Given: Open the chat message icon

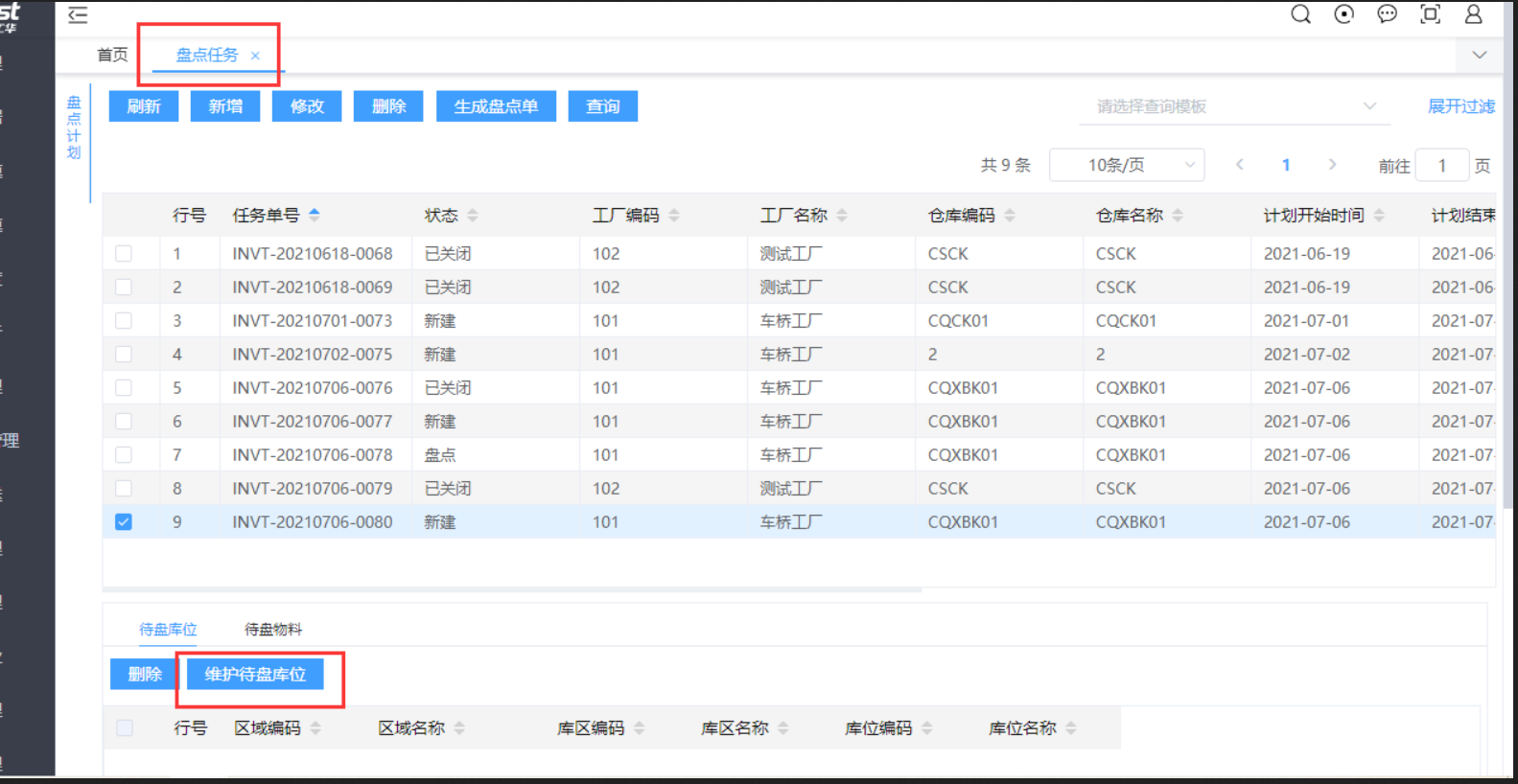Looking at the screenshot, I should pos(1387,14).
